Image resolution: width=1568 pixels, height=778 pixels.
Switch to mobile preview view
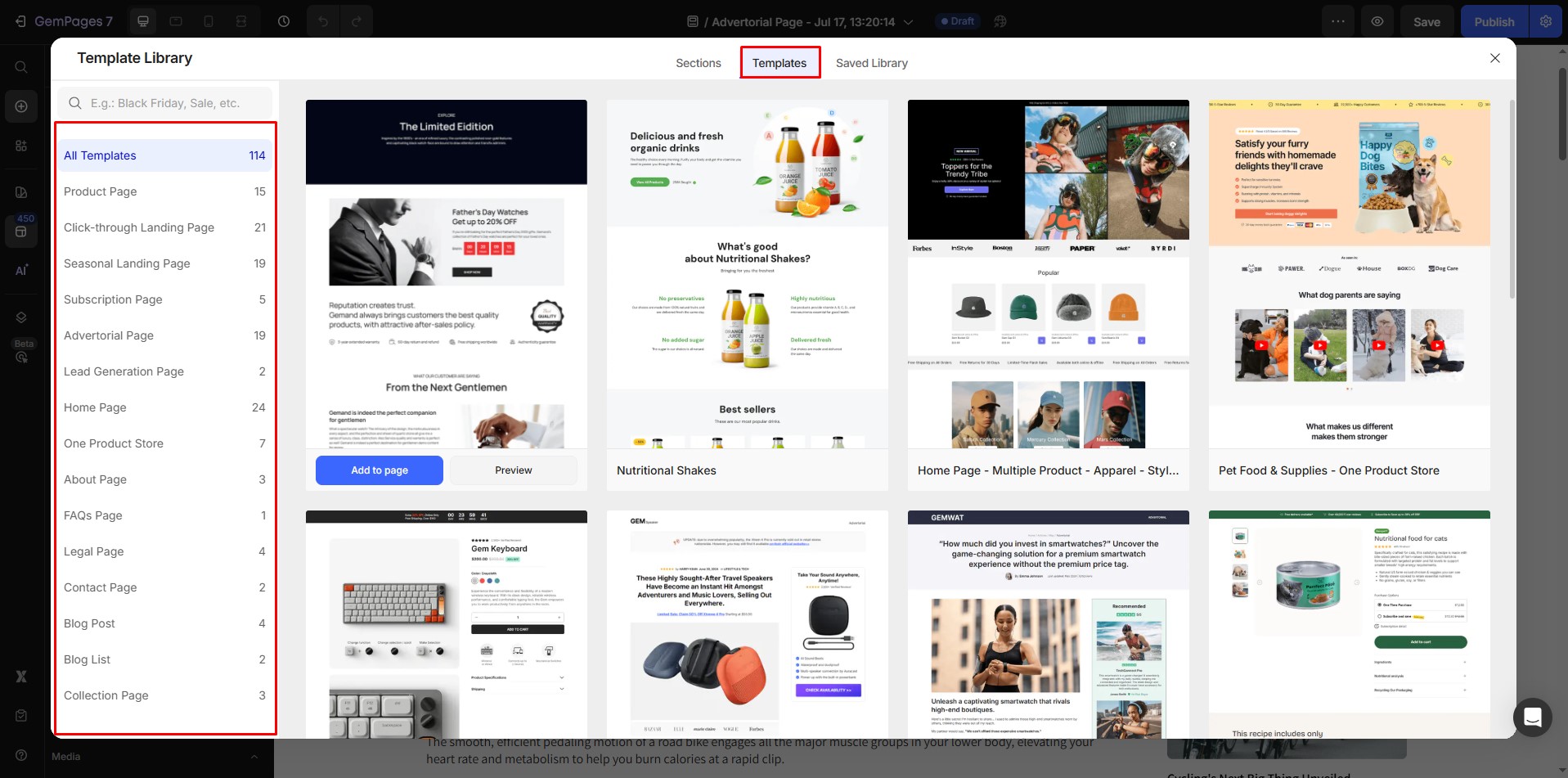coord(209,21)
